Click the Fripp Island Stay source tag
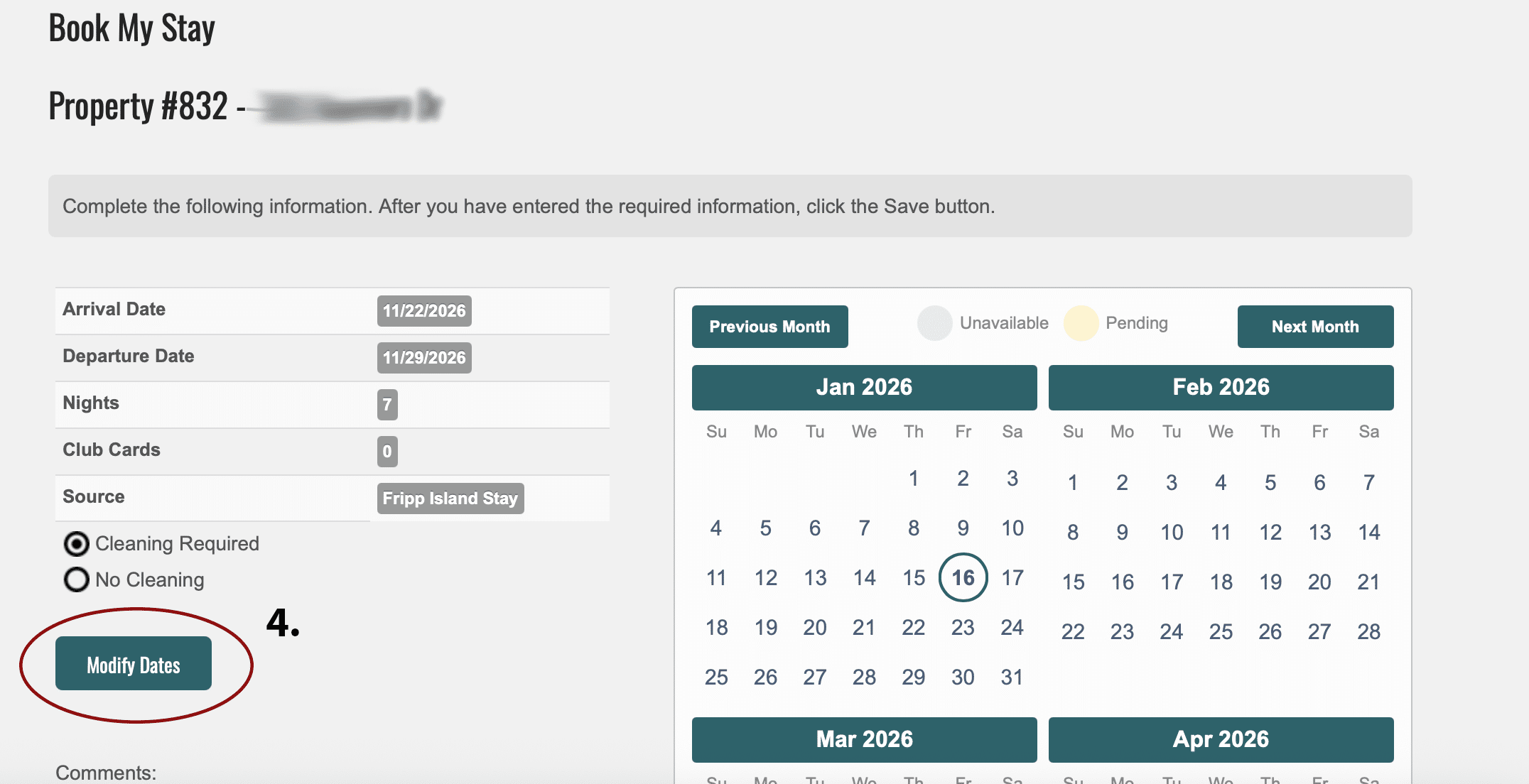The width and height of the screenshot is (1529, 784). (x=450, y=499)
